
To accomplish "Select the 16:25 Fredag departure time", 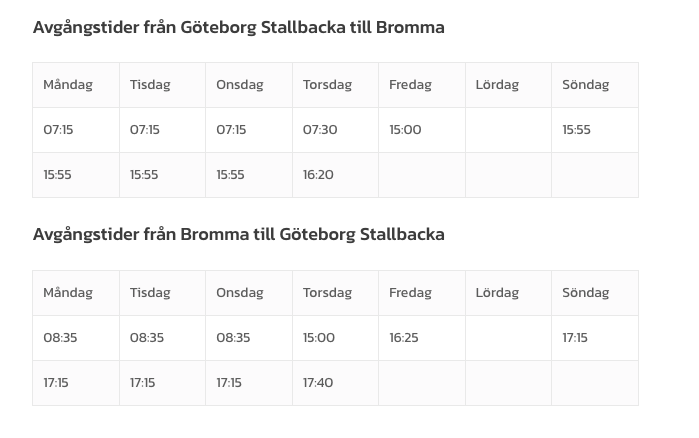I will pyautogui.click(x=404, y=338).
